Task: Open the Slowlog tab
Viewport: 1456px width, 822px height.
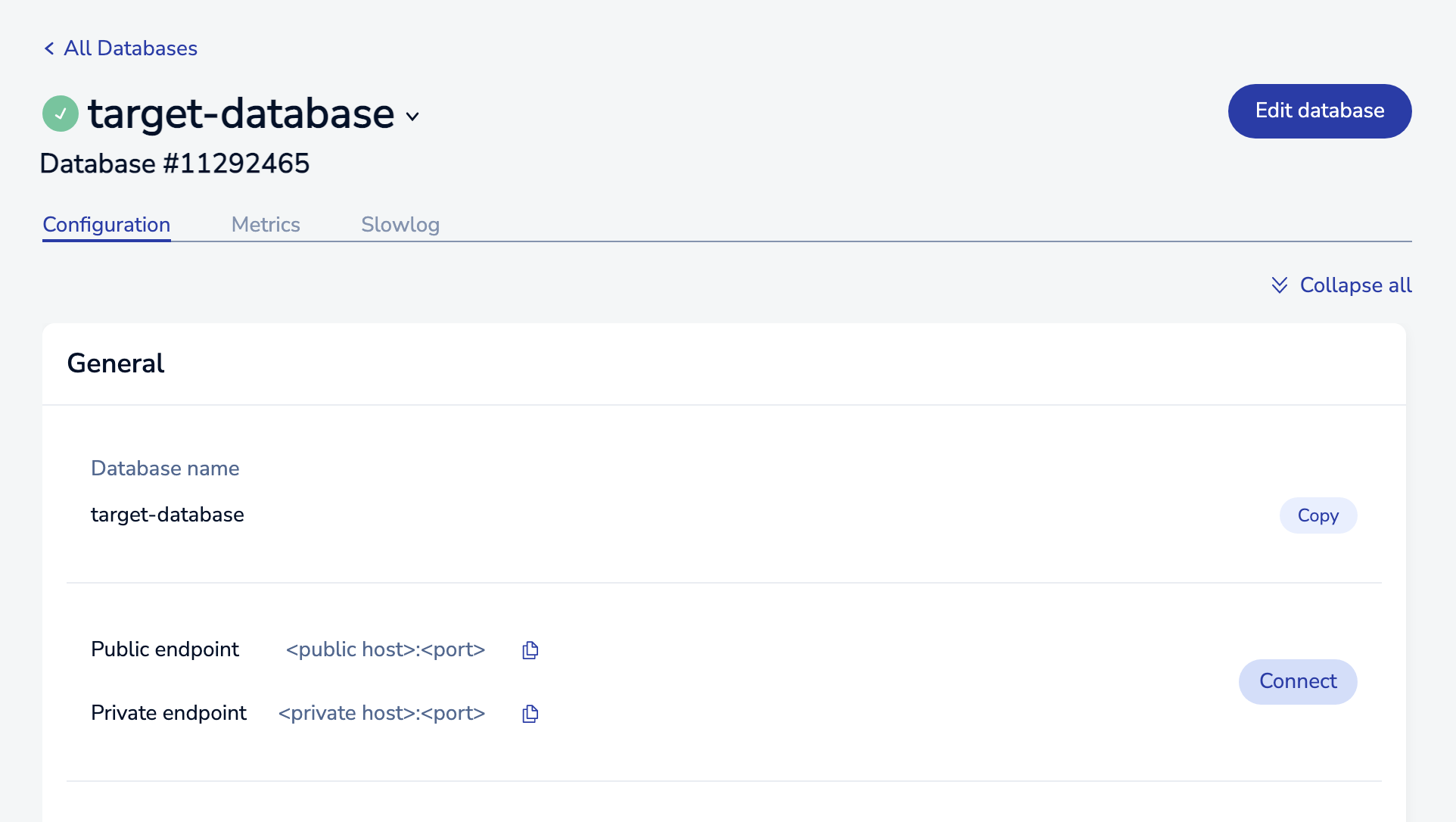Action: [400, 225]
